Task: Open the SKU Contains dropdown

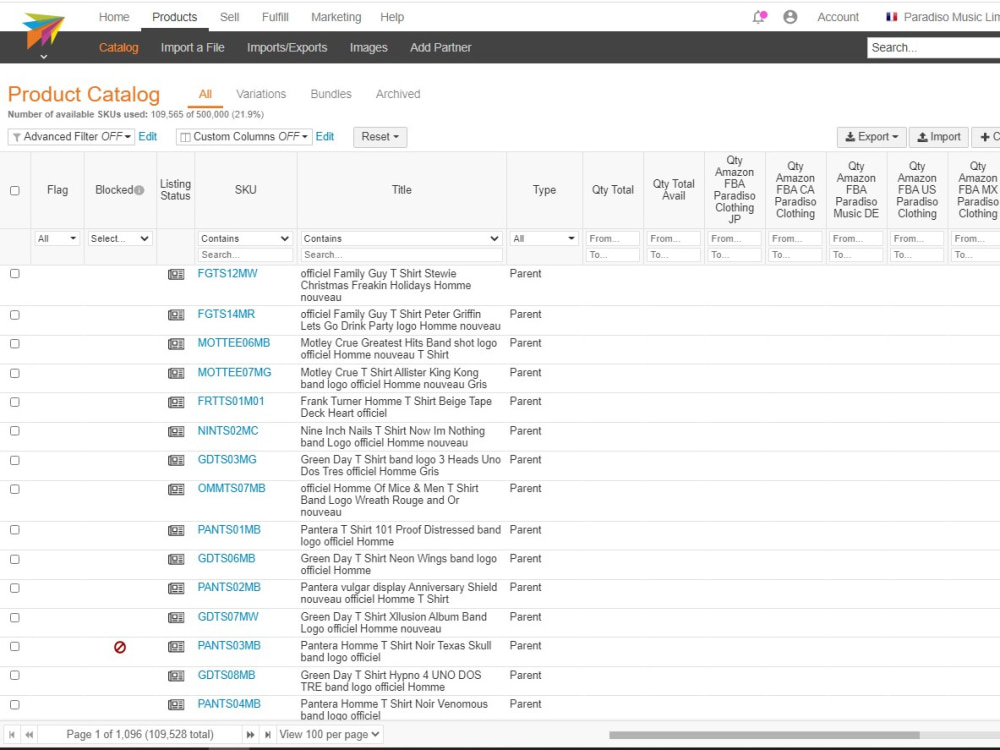Action: (245, 239)
